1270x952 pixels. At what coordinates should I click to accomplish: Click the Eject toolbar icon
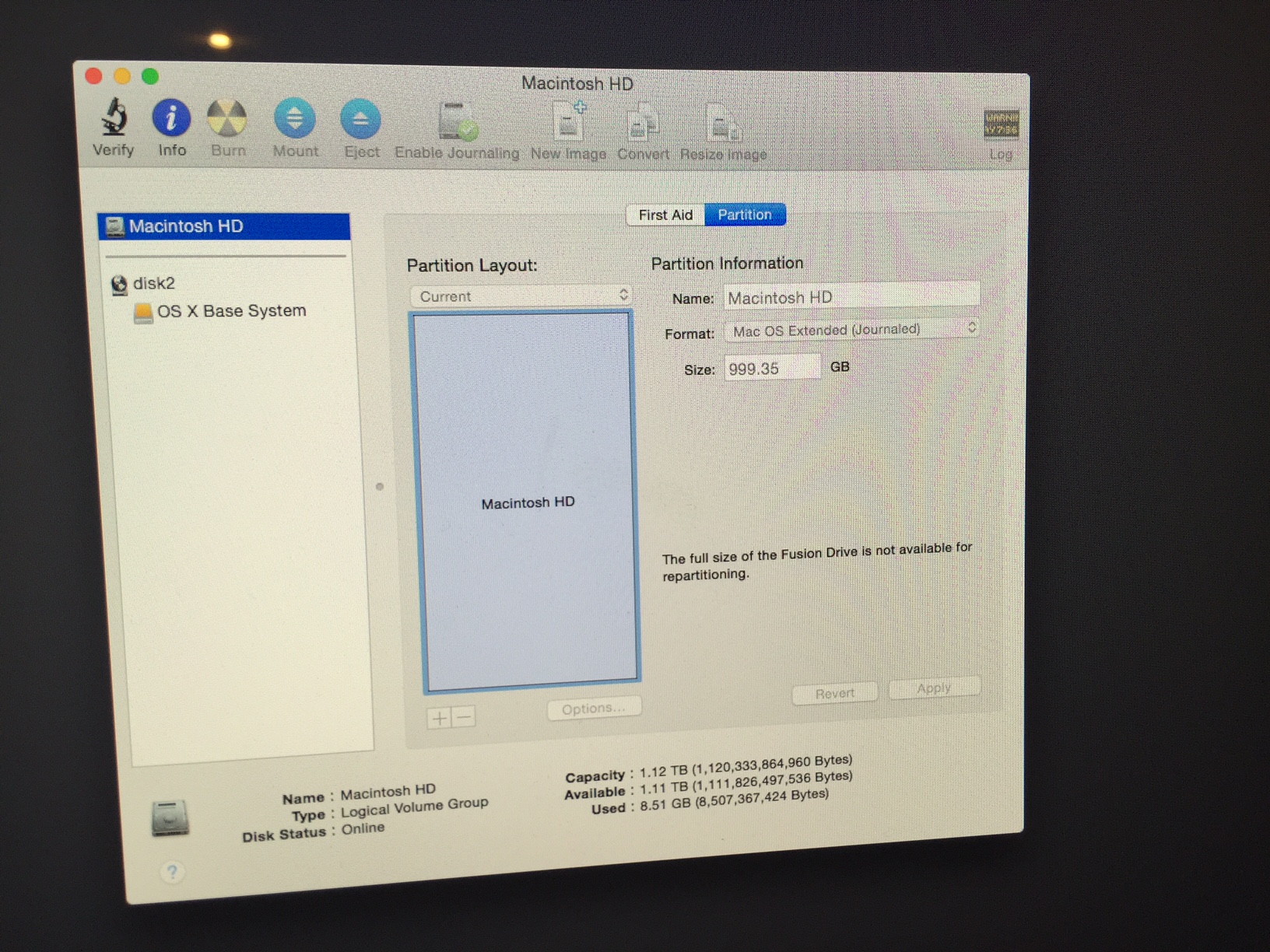point(361,120)
